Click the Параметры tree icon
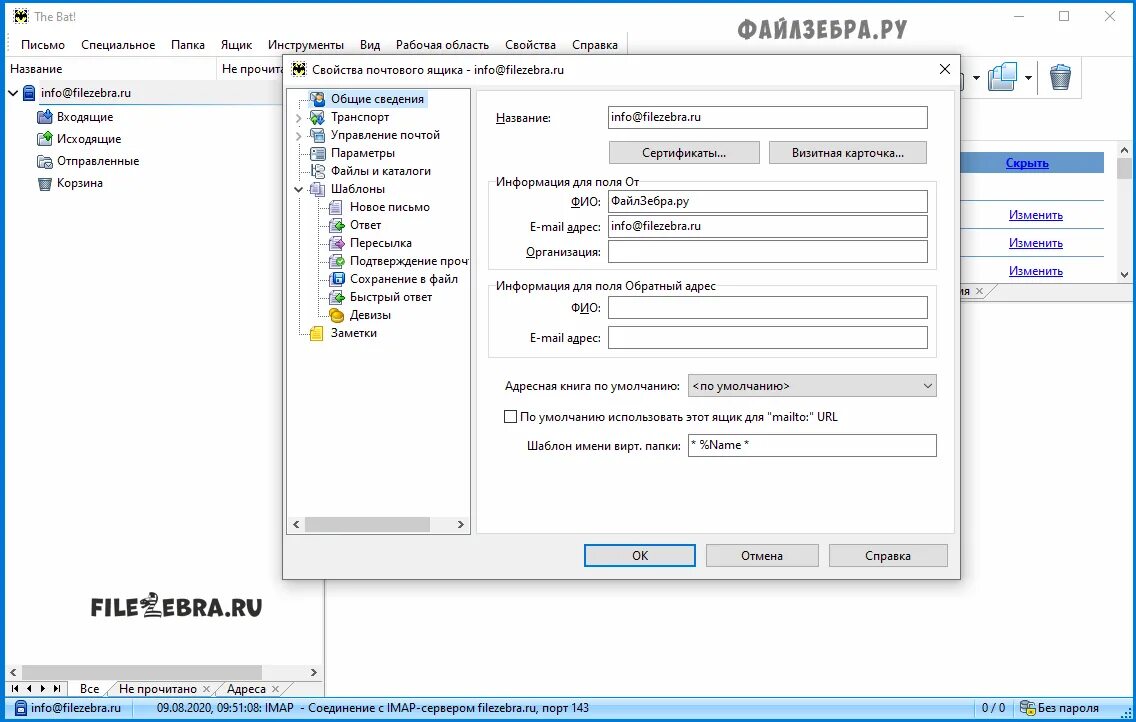This screenshot has width=1136, height=722. tap(317, 153)
